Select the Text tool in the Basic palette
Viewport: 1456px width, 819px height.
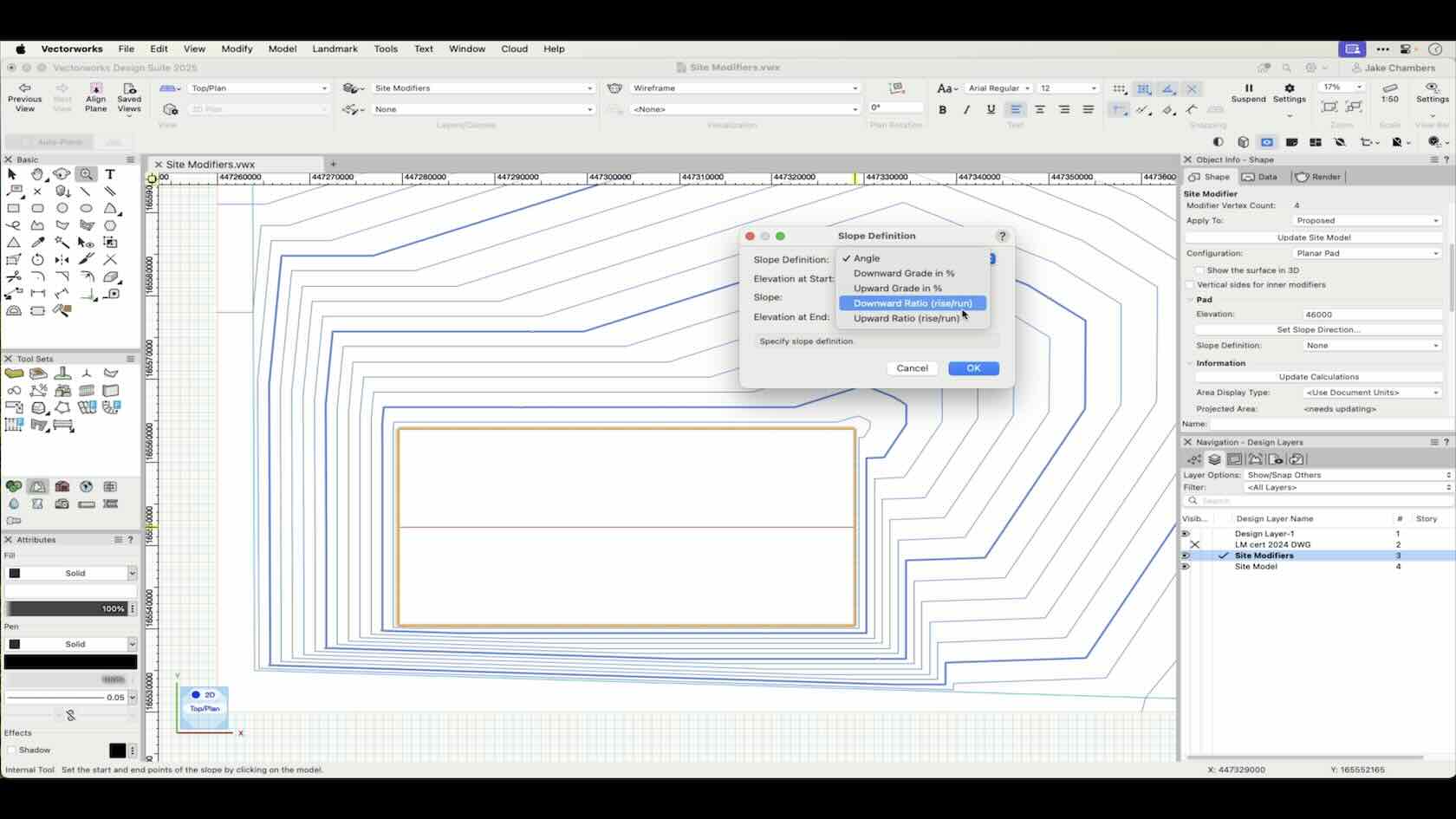point(110,174)
